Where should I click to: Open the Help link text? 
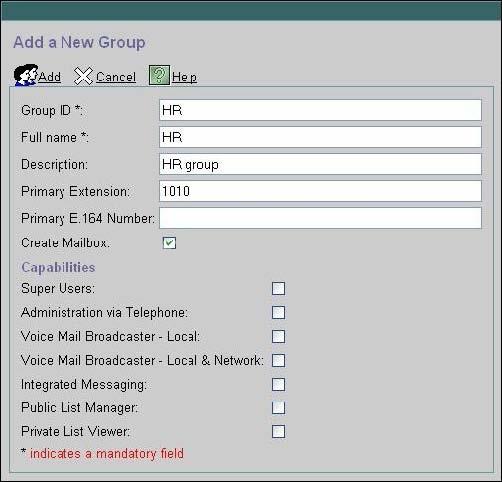click(x=184, y=77)
